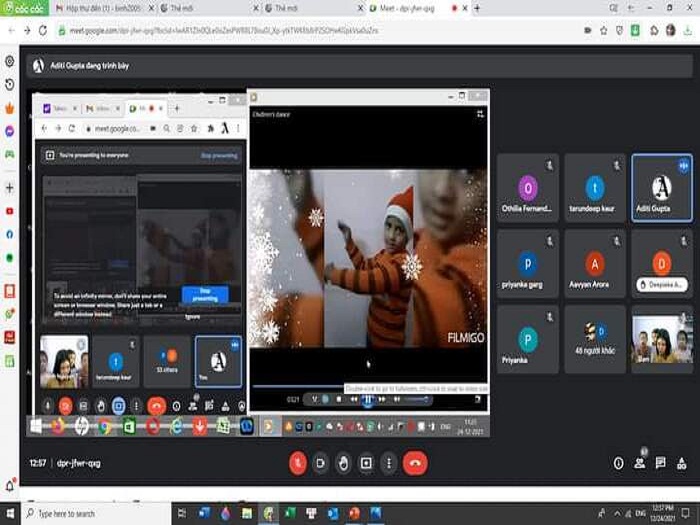Pause the Children's dance video
The image size is (700, 525).
pyautogui.click(x=367, y=400)
